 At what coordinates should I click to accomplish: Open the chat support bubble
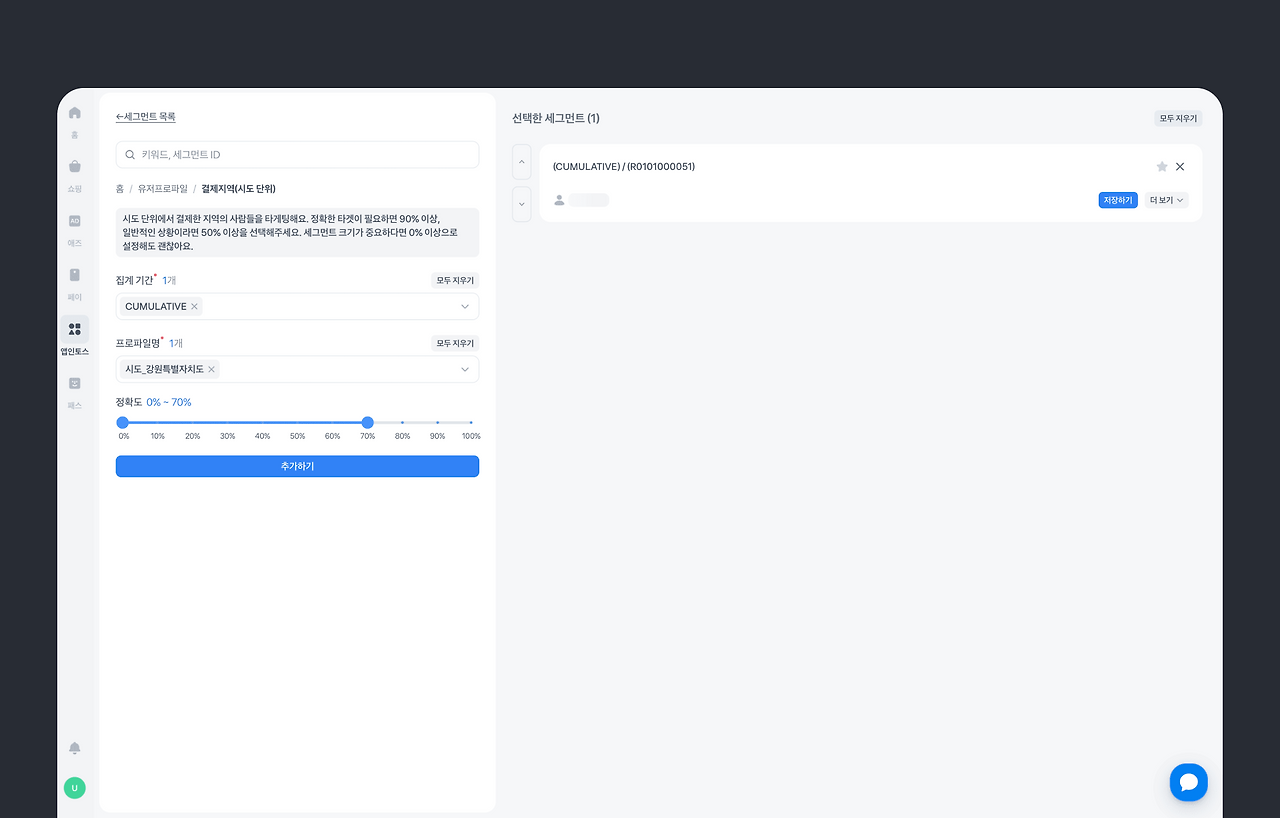click(1189, 782)
